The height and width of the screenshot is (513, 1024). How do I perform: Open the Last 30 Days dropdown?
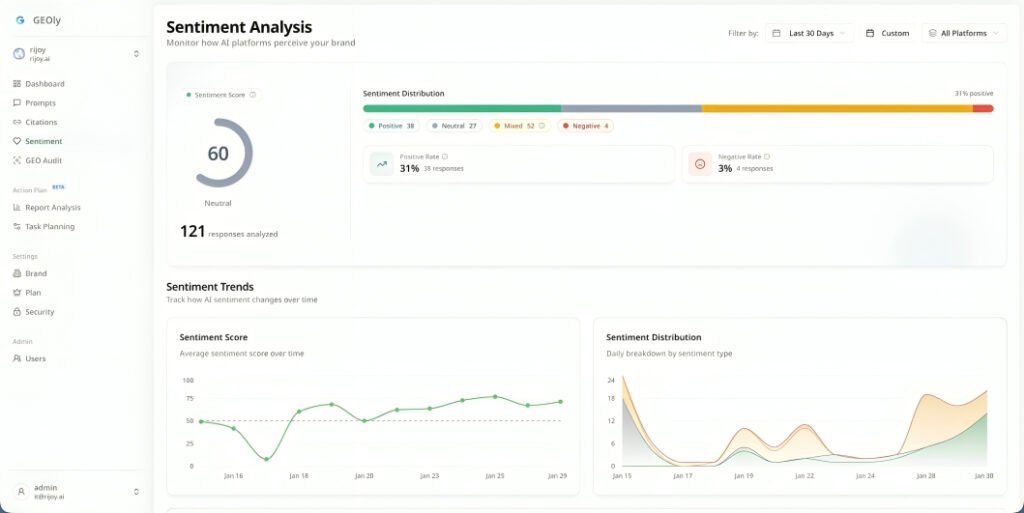coord(808,33)
